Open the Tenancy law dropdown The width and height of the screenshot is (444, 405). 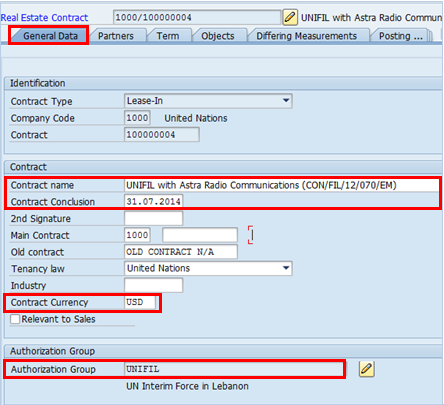click(286, 268)
